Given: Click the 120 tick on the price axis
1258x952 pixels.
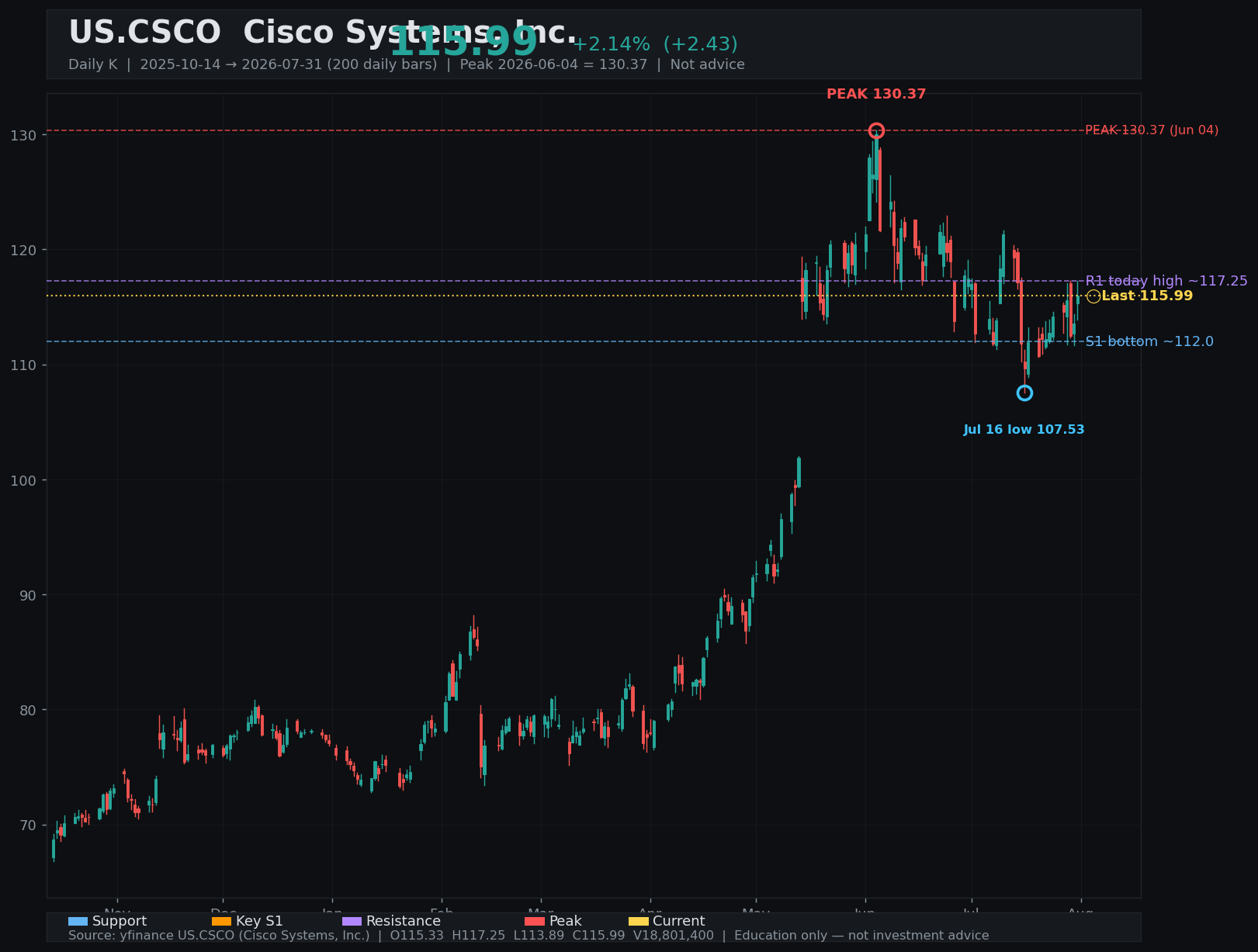Looking at the screenshot, I should [23, 251].
